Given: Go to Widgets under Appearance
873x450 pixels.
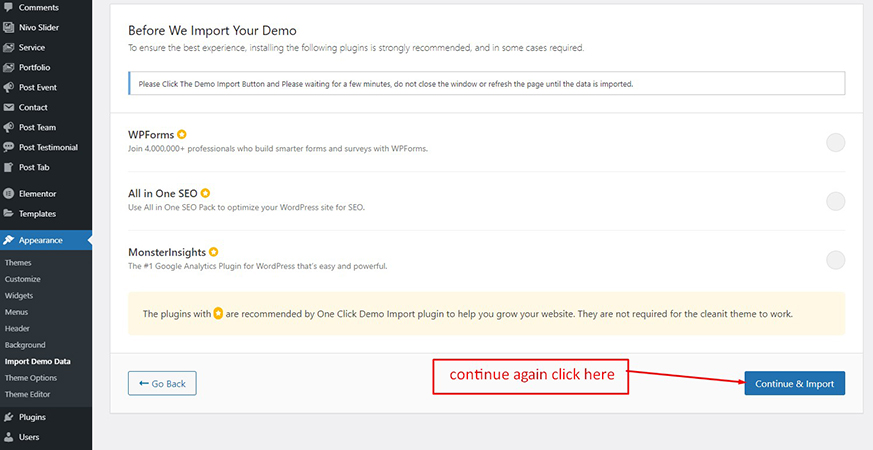Looking at the screenshot, I should 19,296.
